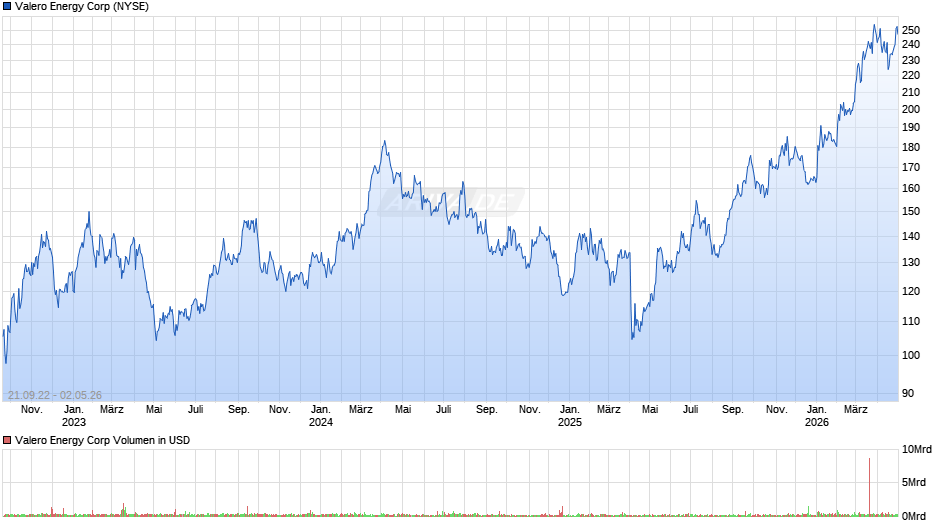
Task: Click the März label of year 2024
Action: click(361, 410)
